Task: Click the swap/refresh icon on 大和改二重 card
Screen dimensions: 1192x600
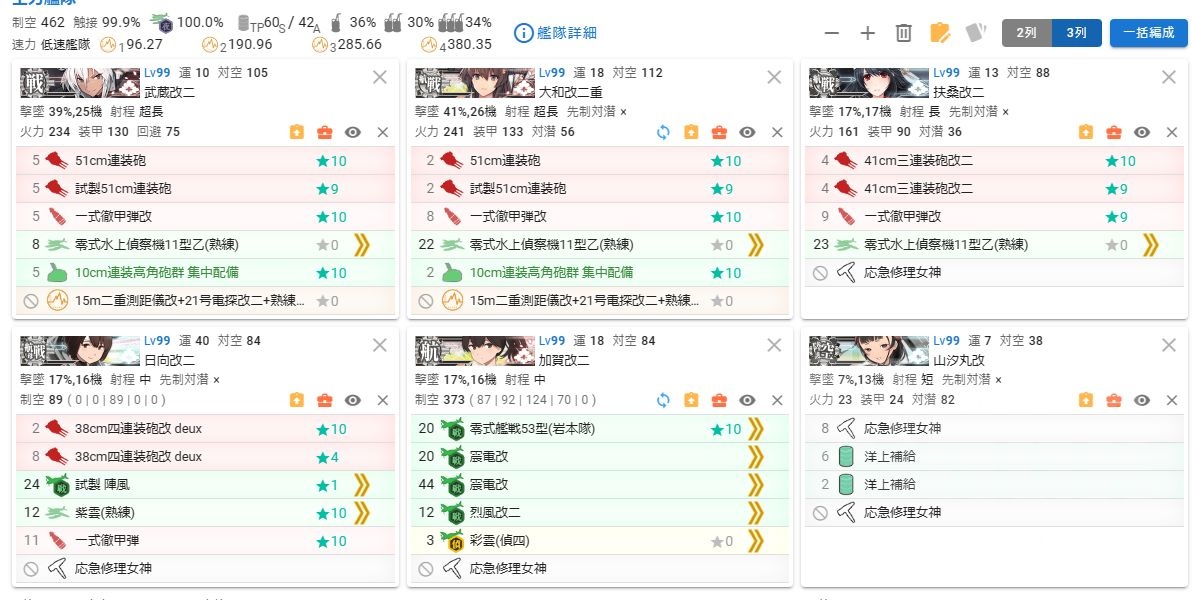Action: [x=661, y=131]
